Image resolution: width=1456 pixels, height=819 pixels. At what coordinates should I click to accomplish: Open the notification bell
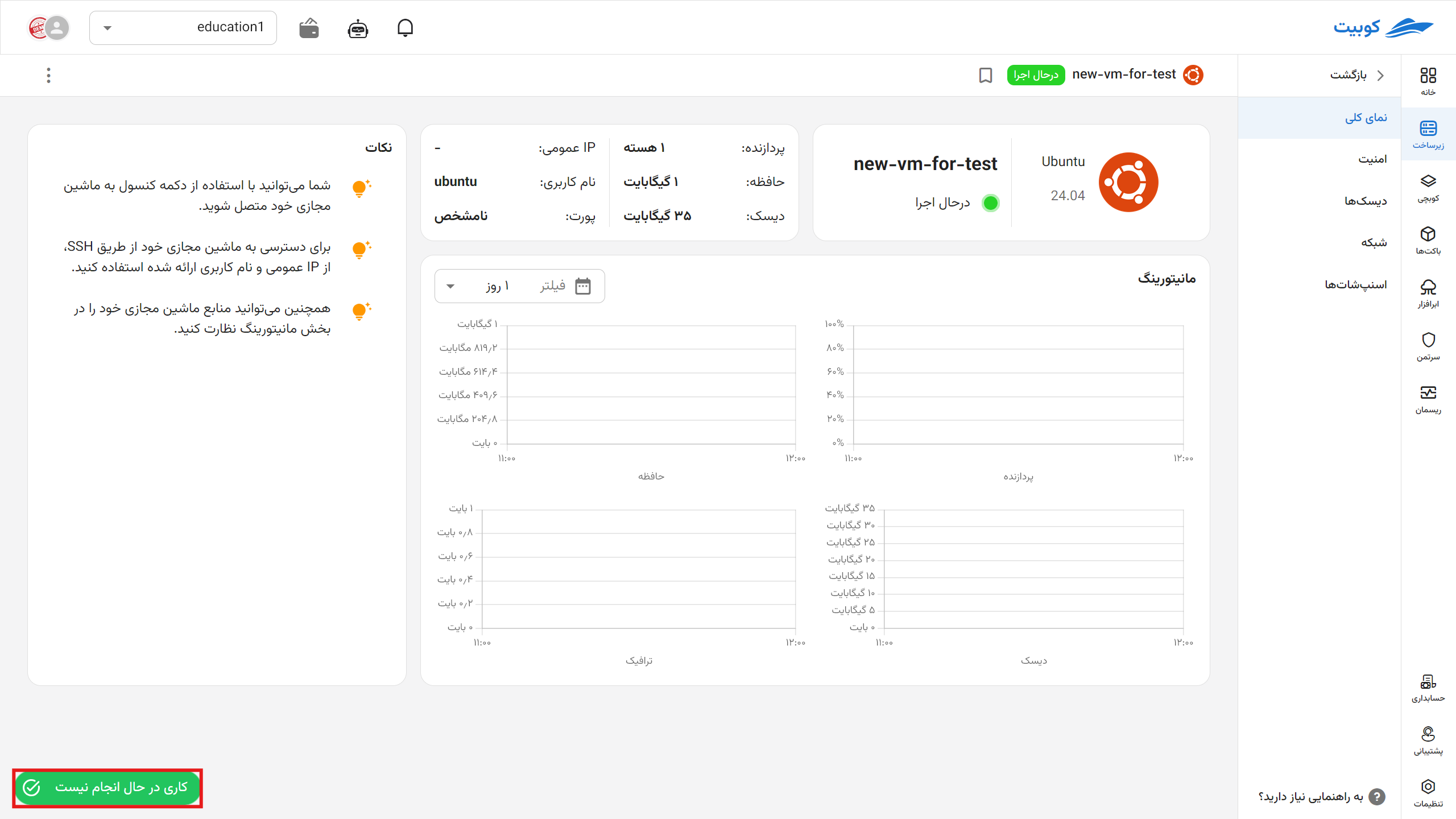[x=406, y=27]
